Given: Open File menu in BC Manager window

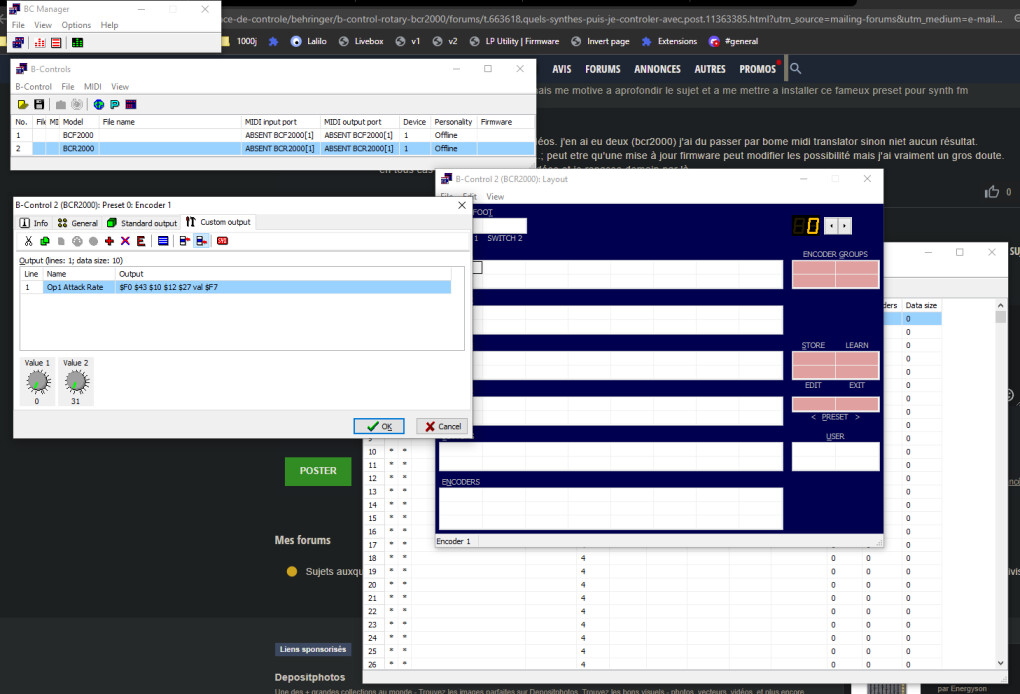Looking at the screenshot, I should (18, 25).
